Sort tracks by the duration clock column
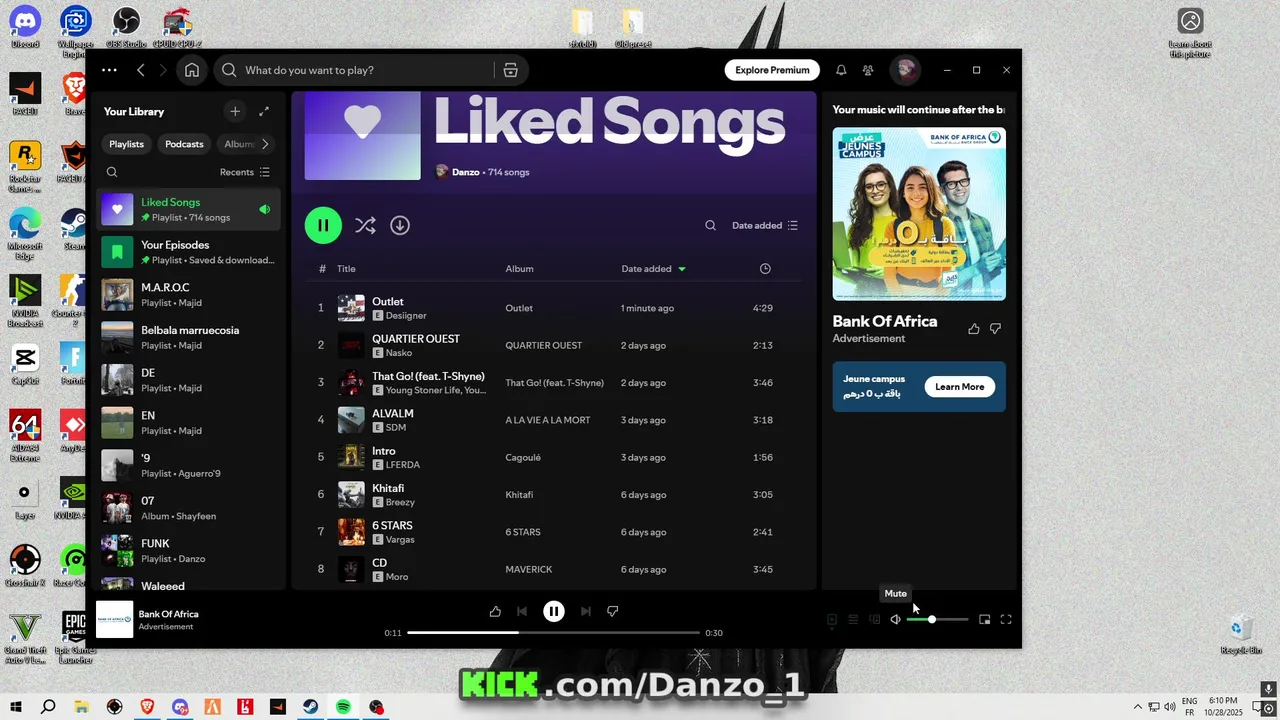This screenshot has width=1280, height=720. click(765, 269)
